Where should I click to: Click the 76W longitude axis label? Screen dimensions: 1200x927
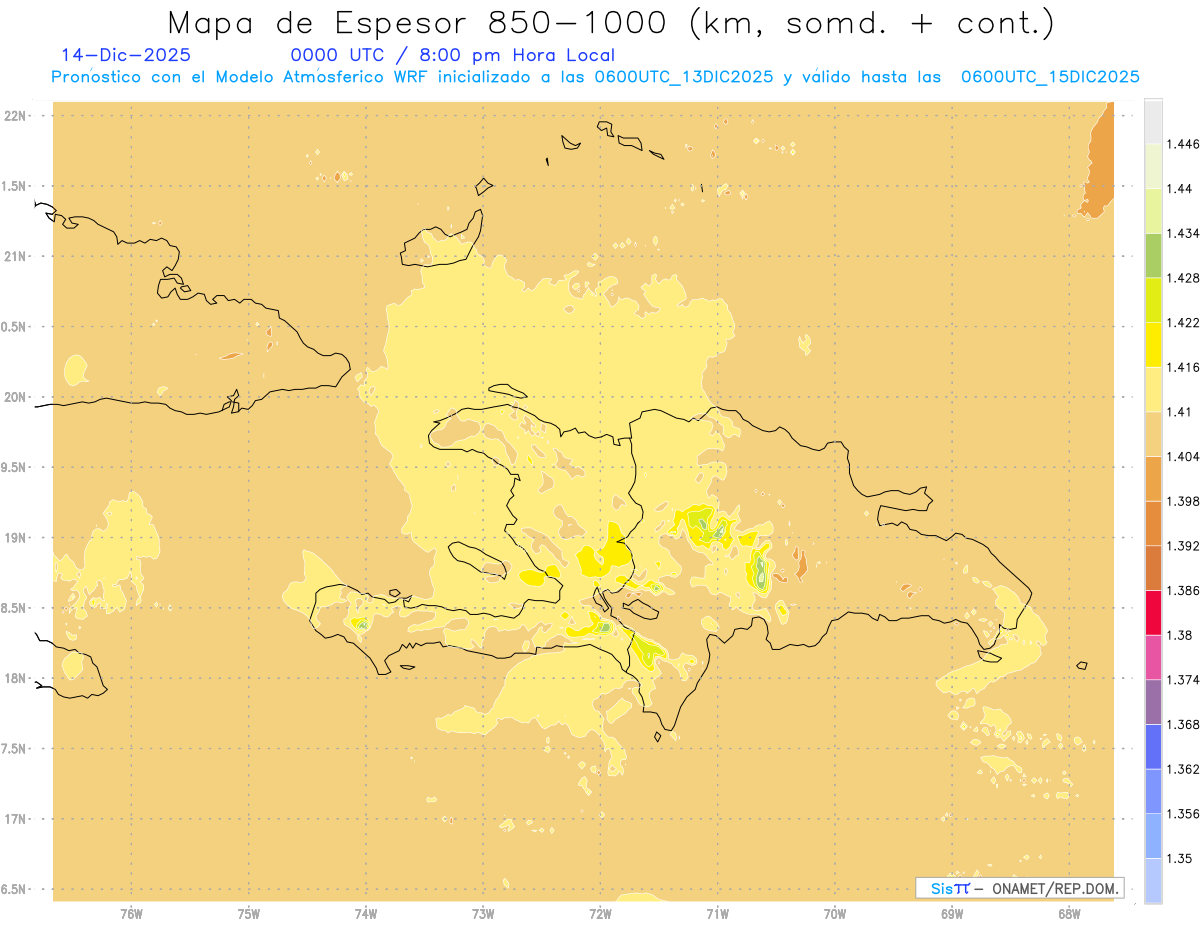tap(131, 912)
